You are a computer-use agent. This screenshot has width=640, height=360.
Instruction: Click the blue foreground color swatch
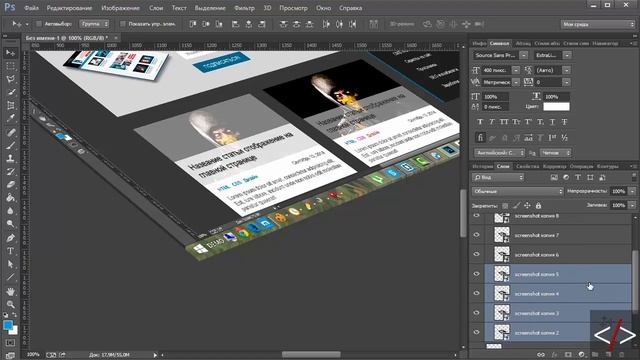[x=8, y=325]
